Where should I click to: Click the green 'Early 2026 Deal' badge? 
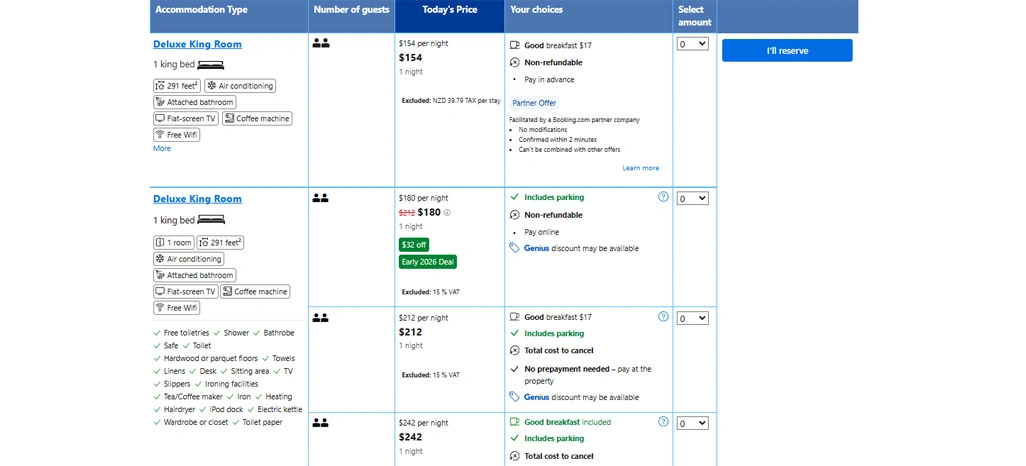[x=428, y=262]
